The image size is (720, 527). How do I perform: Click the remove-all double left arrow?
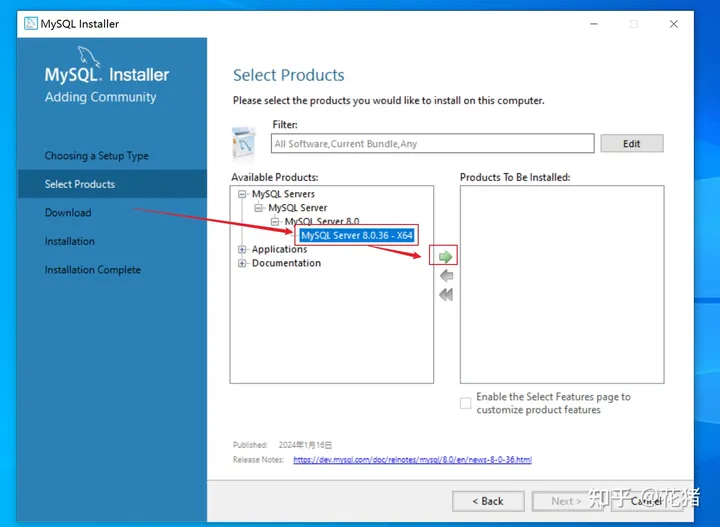point(446,295)
